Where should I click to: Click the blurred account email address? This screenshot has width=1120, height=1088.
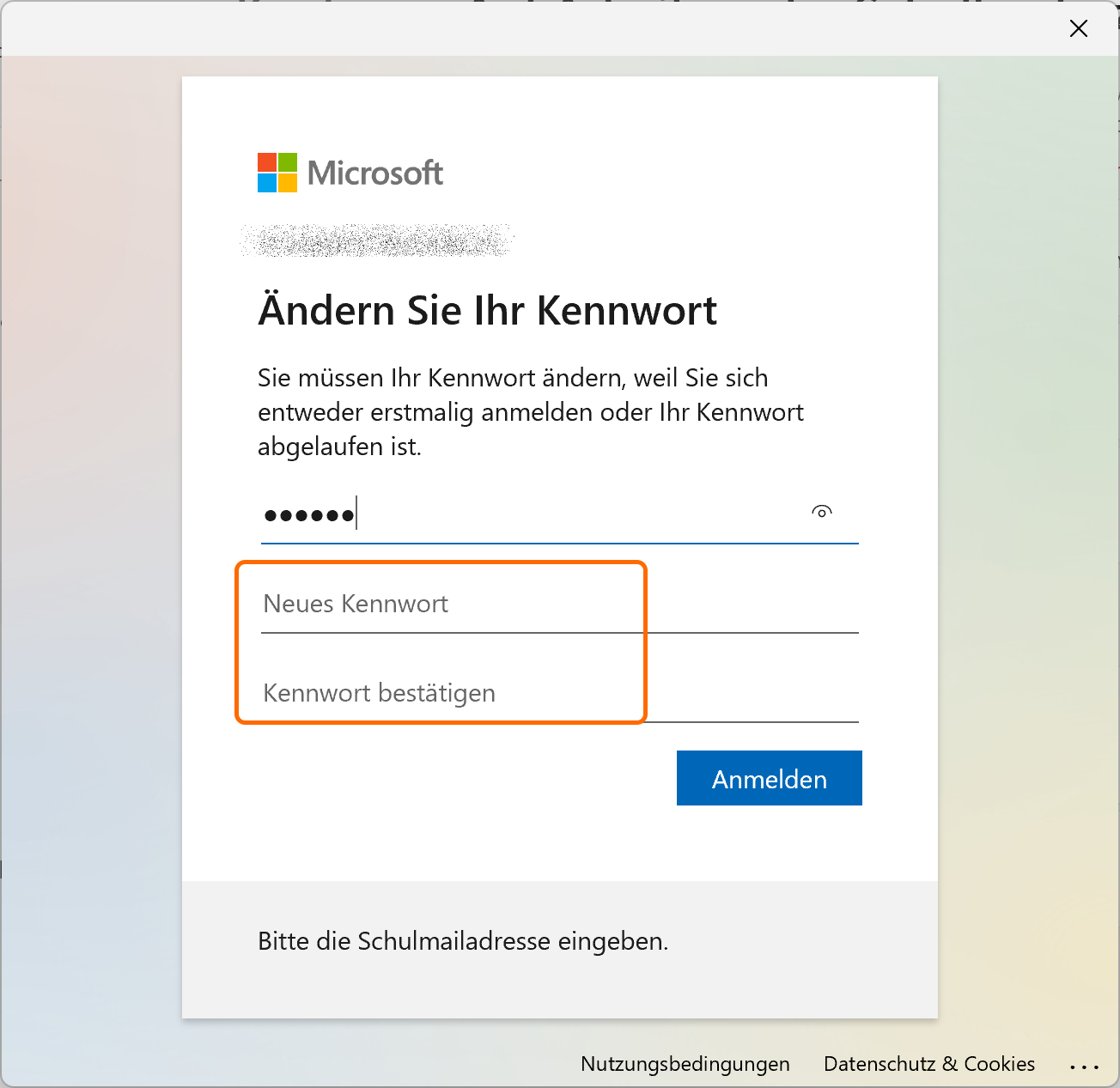[376, 240]
